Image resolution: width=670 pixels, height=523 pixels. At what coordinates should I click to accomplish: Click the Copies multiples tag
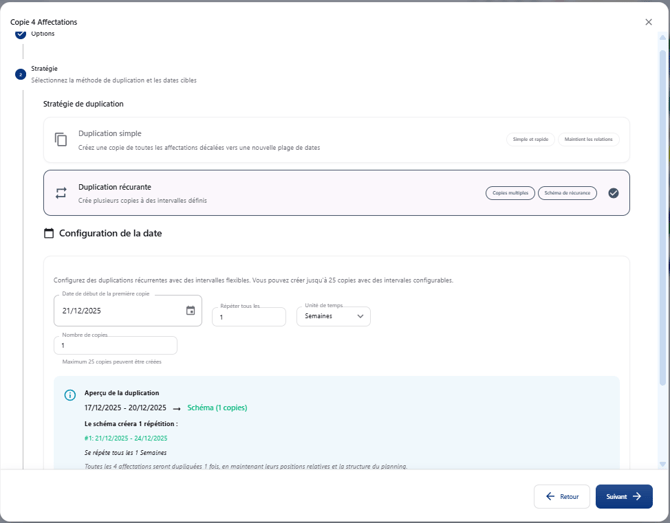click(510, 193)
